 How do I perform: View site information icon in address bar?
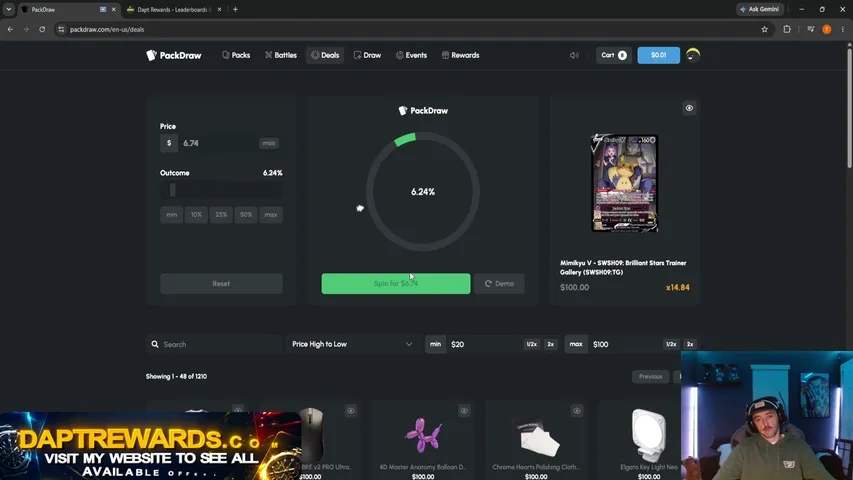coord(61,29)
